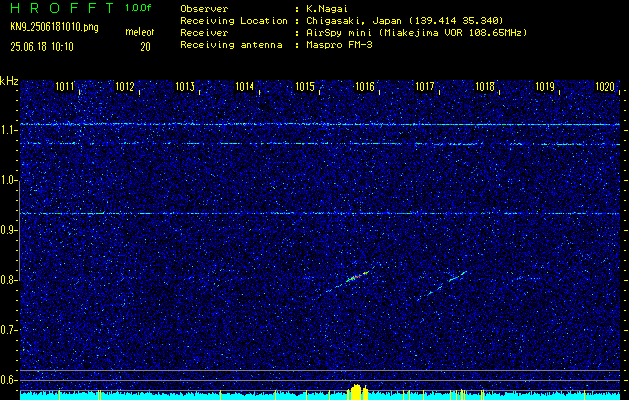The image size is (629, 400).
Task: Select location text Chigasaki, Japan
Action: pos(354,21)
